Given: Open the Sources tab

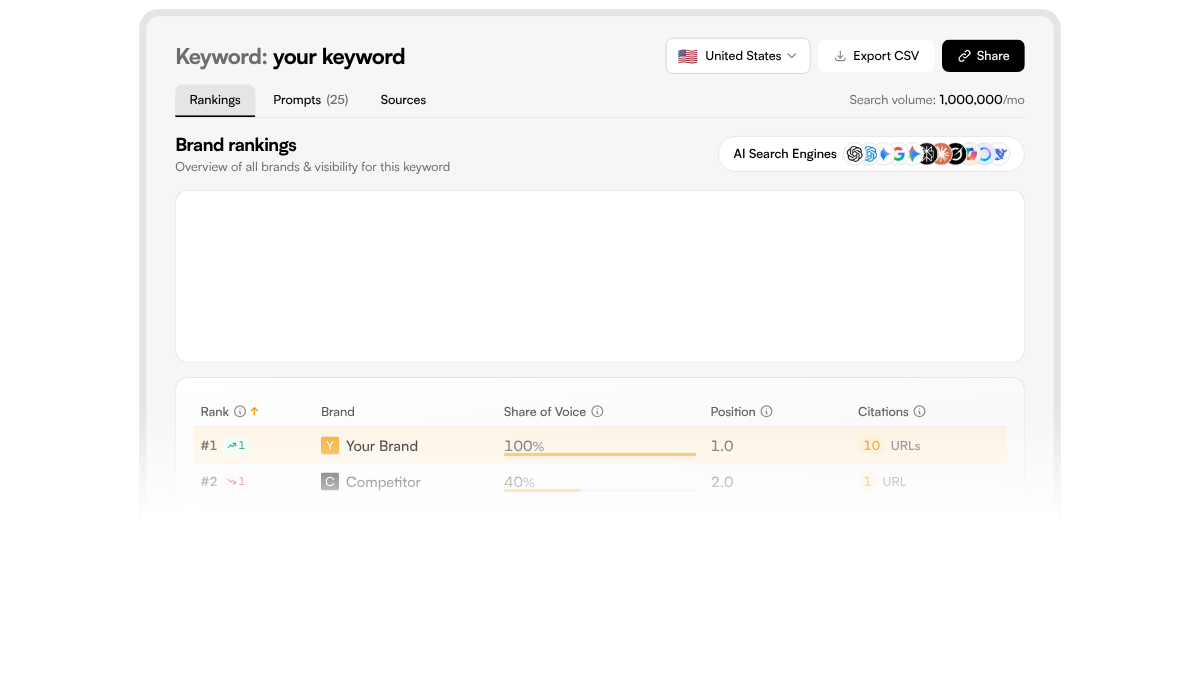Looking at the screenshot, I should coord(403,100).
